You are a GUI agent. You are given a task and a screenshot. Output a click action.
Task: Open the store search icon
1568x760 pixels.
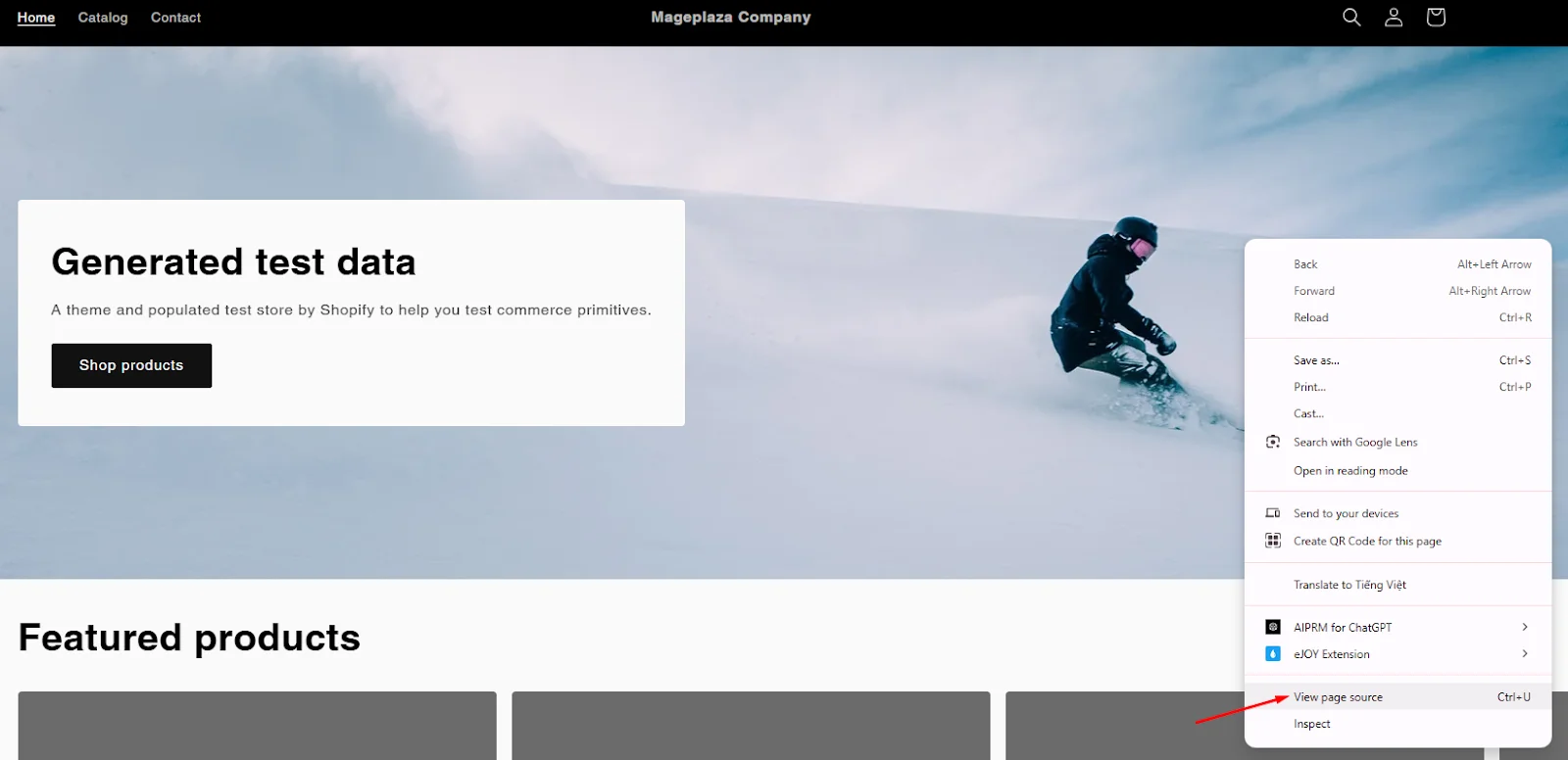pos(1351,18)
